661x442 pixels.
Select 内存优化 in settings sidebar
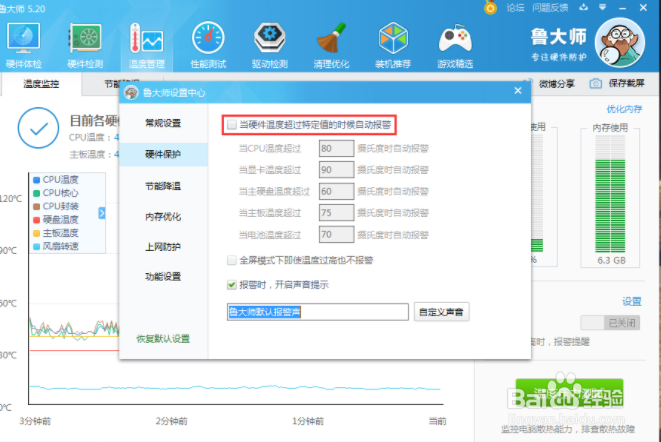(x=163, y=217)
